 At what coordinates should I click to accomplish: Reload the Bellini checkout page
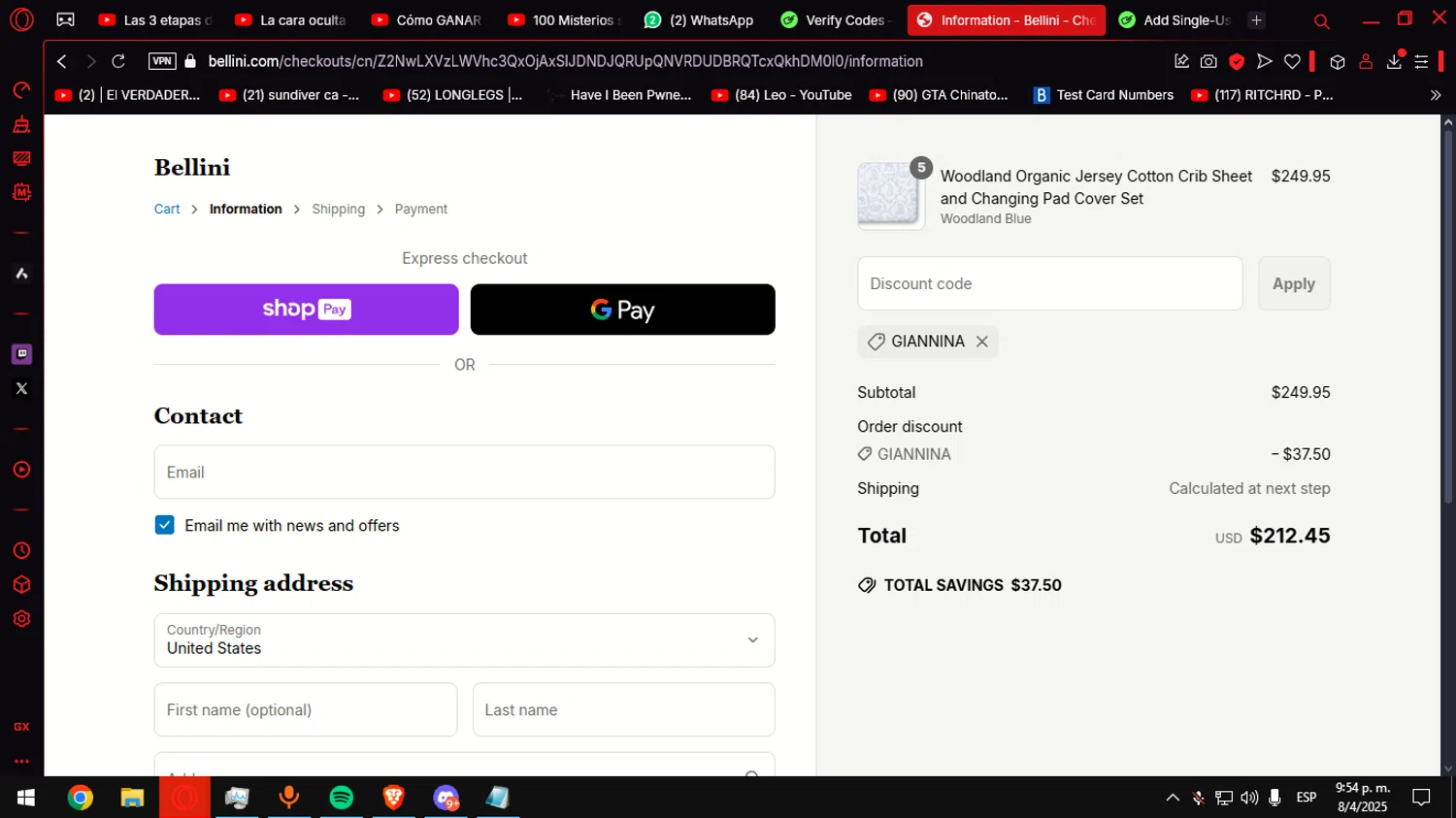click(x=118, y=61)
